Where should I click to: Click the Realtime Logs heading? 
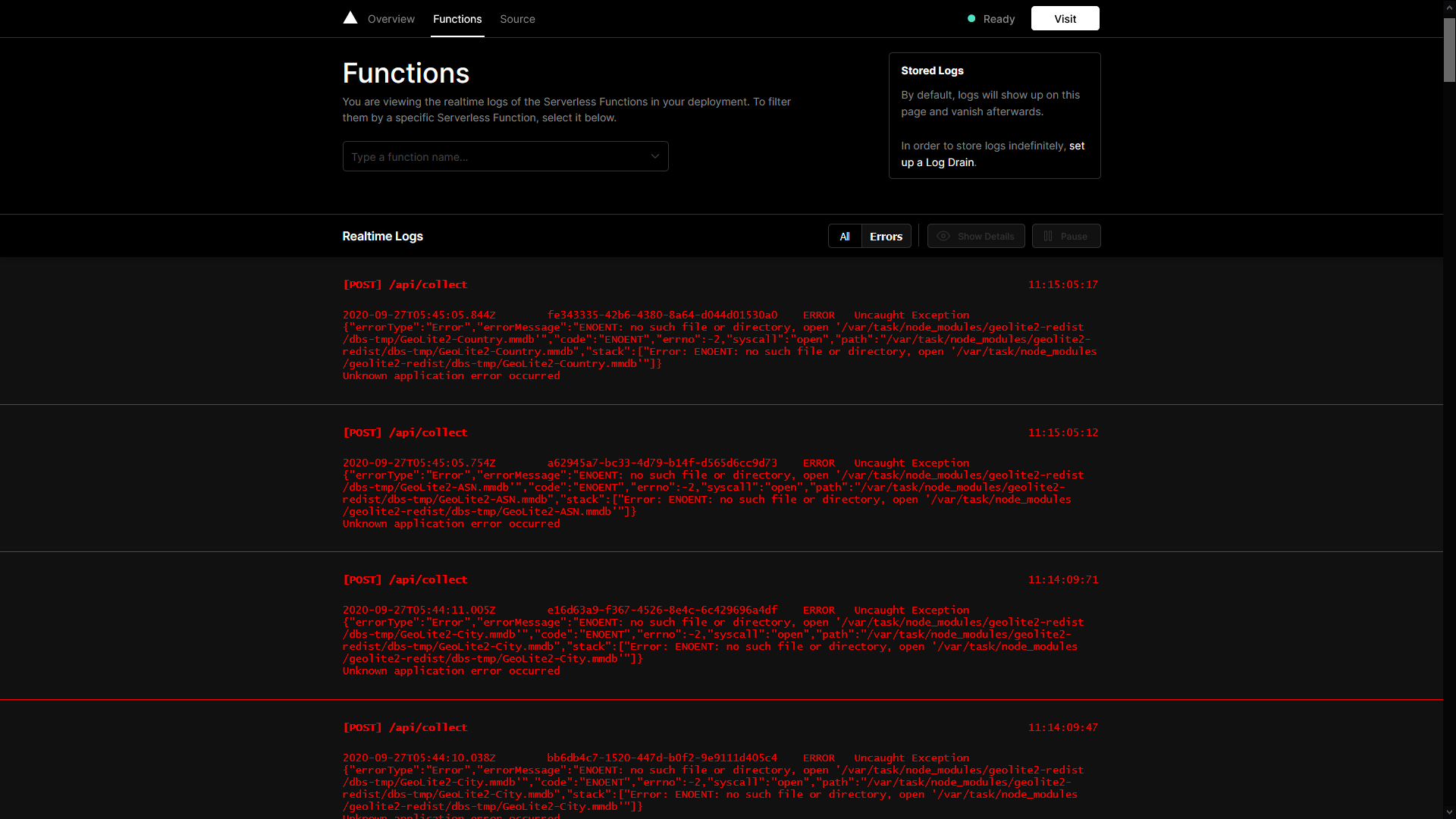(382, 236)
